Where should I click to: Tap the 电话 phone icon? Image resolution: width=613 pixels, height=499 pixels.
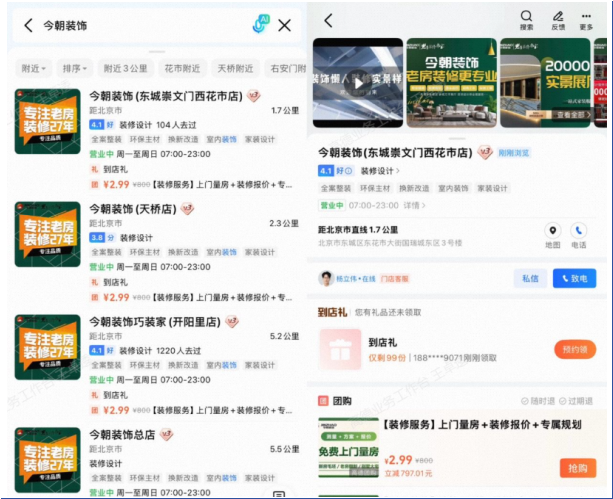[x=579, y=235]
